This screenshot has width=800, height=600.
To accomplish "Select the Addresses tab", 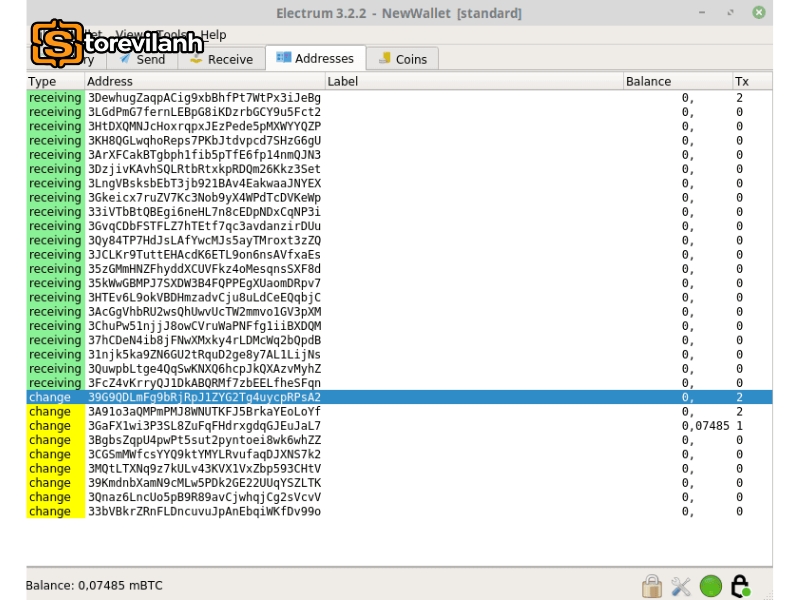I will tap(315, 58).
